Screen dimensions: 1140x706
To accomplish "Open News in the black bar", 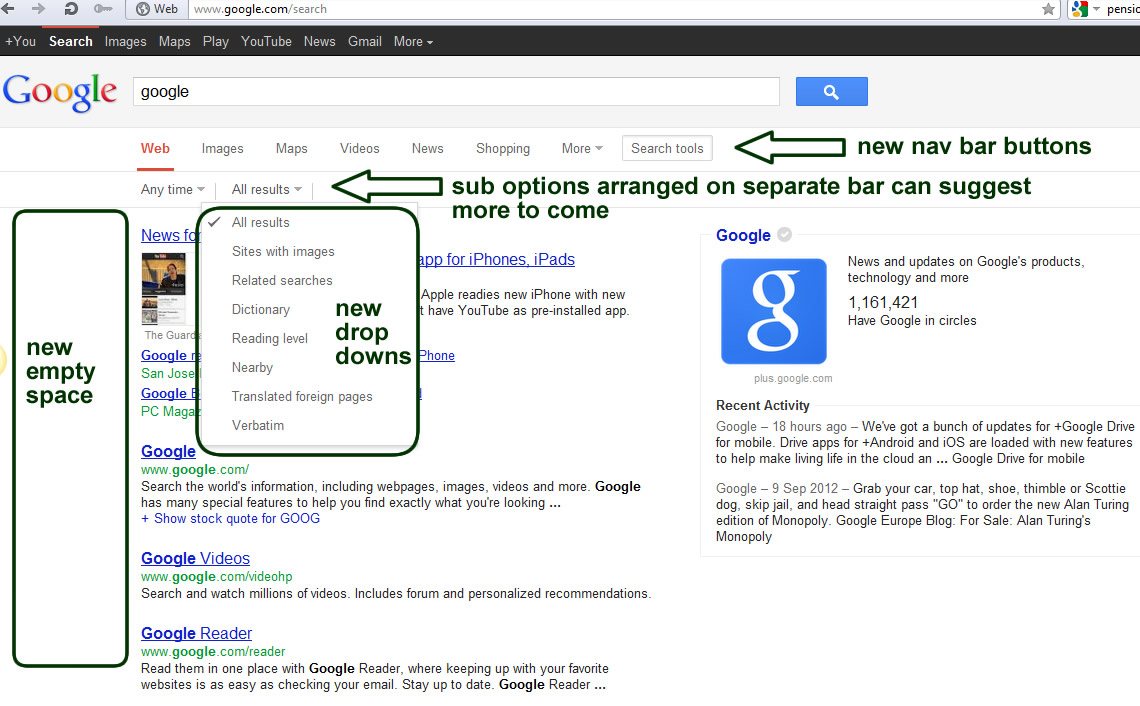I will (x=319, y=41).
